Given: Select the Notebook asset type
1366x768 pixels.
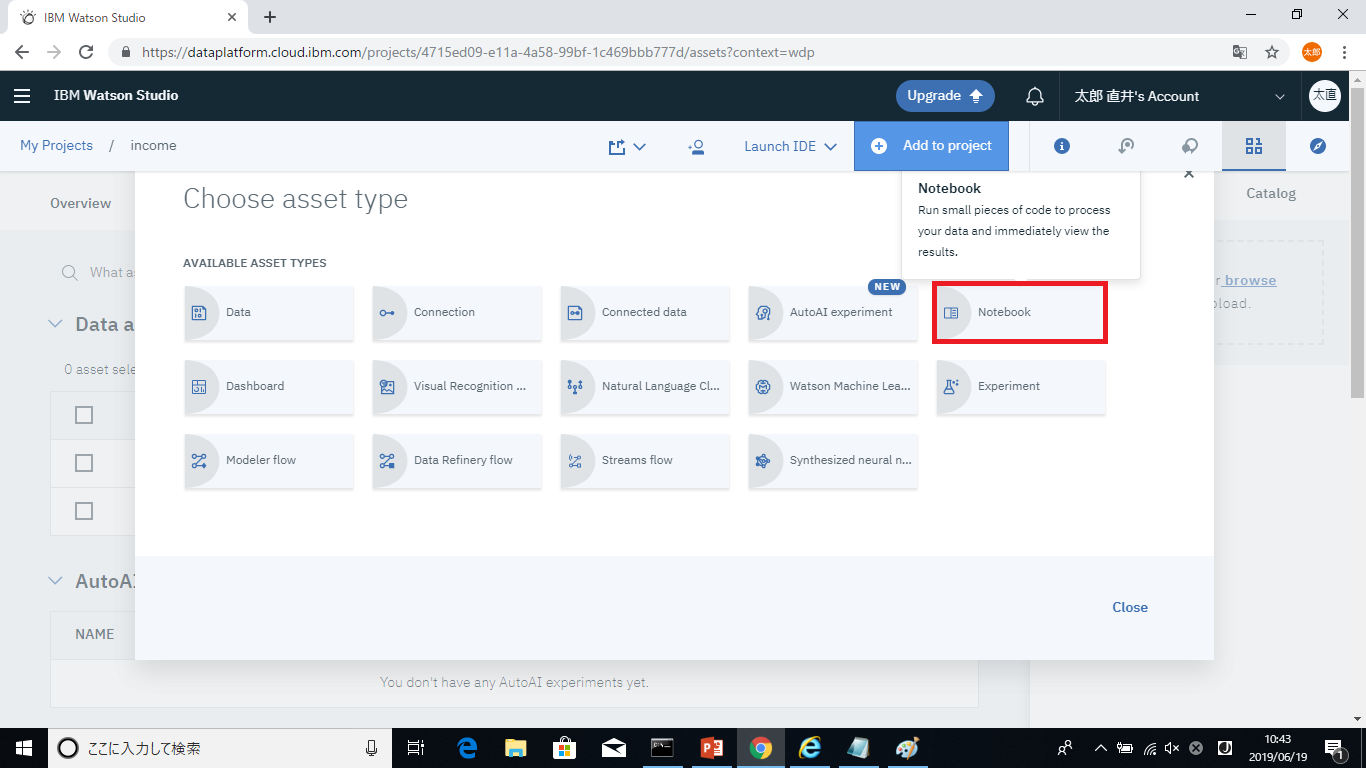Looking at the screenshot, I should (x=1020, y=313).
